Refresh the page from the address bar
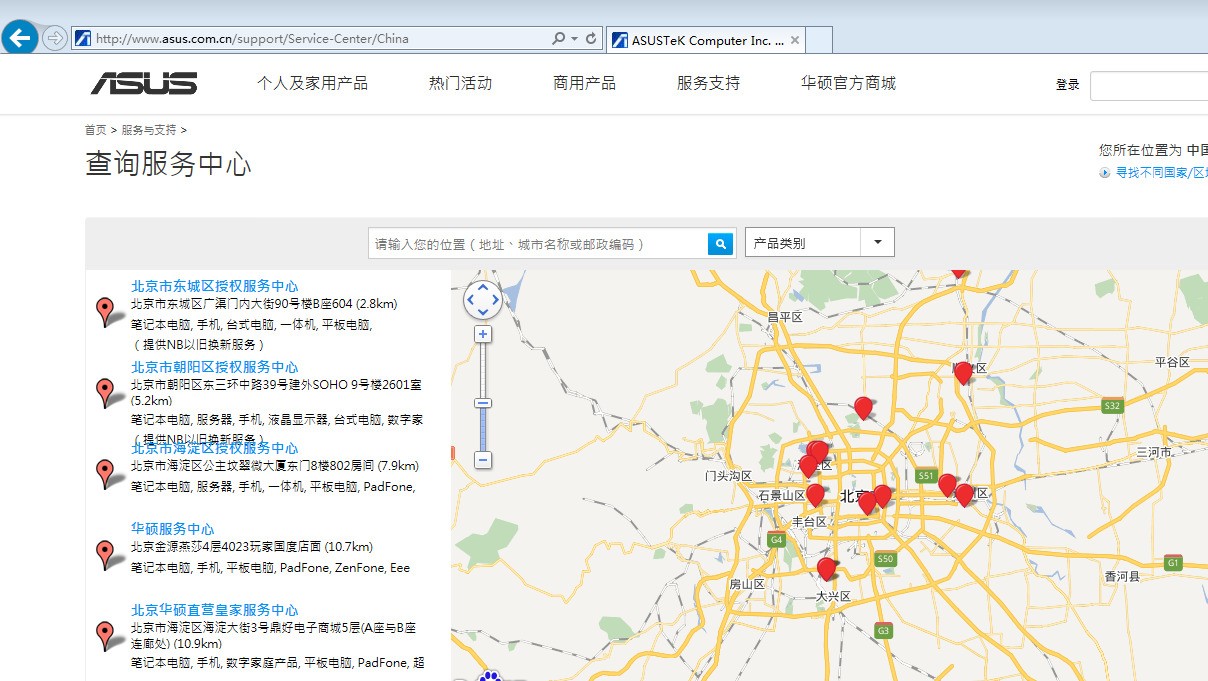The image size is (1208, 681). click(x=591, y=39)
